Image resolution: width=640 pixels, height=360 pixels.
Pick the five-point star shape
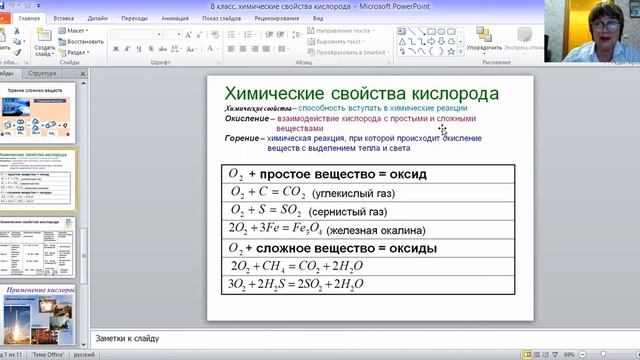(x=451, y=52)
